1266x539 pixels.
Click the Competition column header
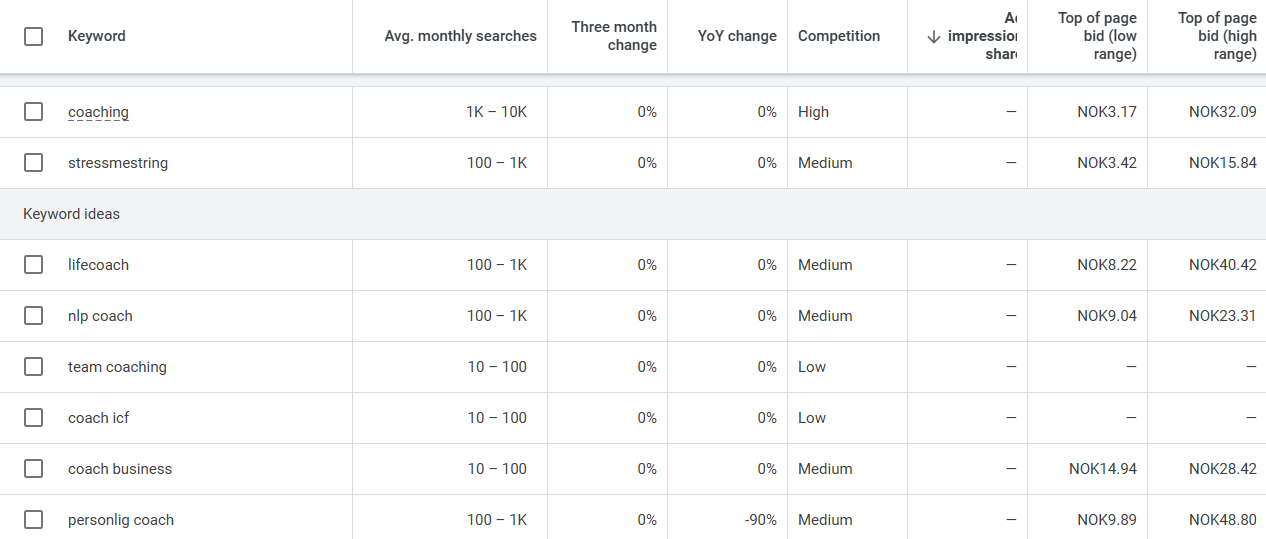click(839, 36)
